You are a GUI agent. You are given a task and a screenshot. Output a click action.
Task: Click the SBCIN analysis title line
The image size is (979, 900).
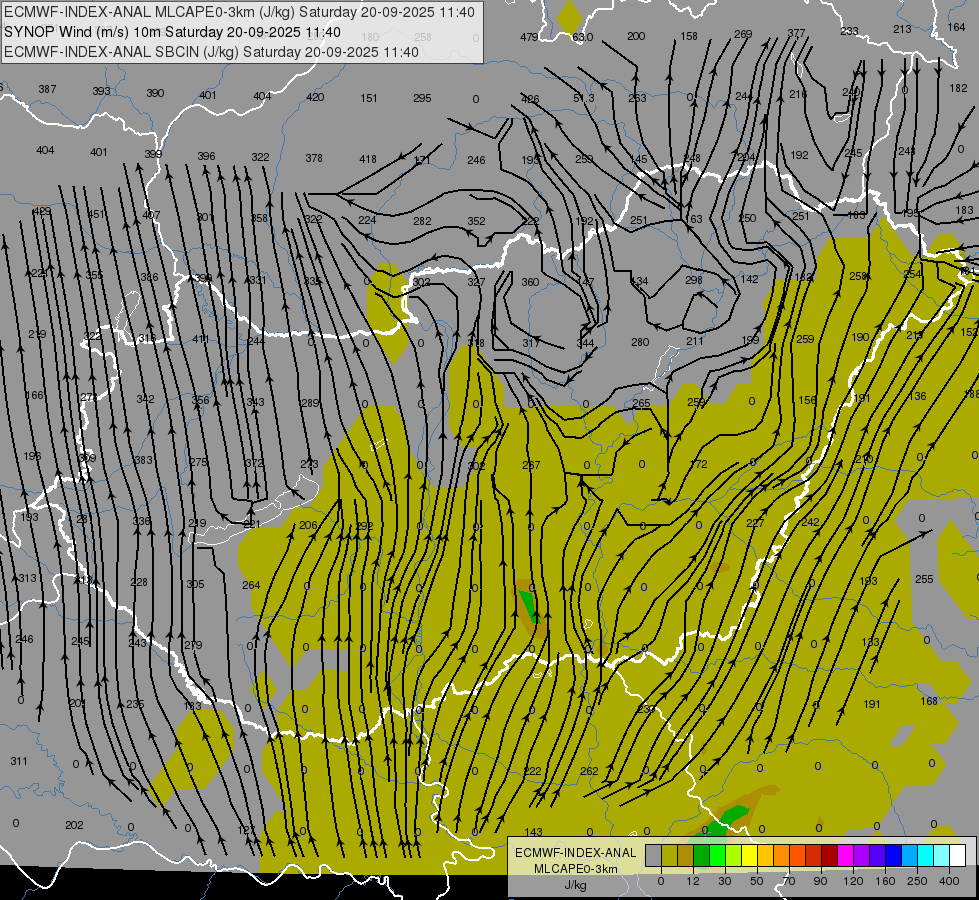(x=211, y=52)
